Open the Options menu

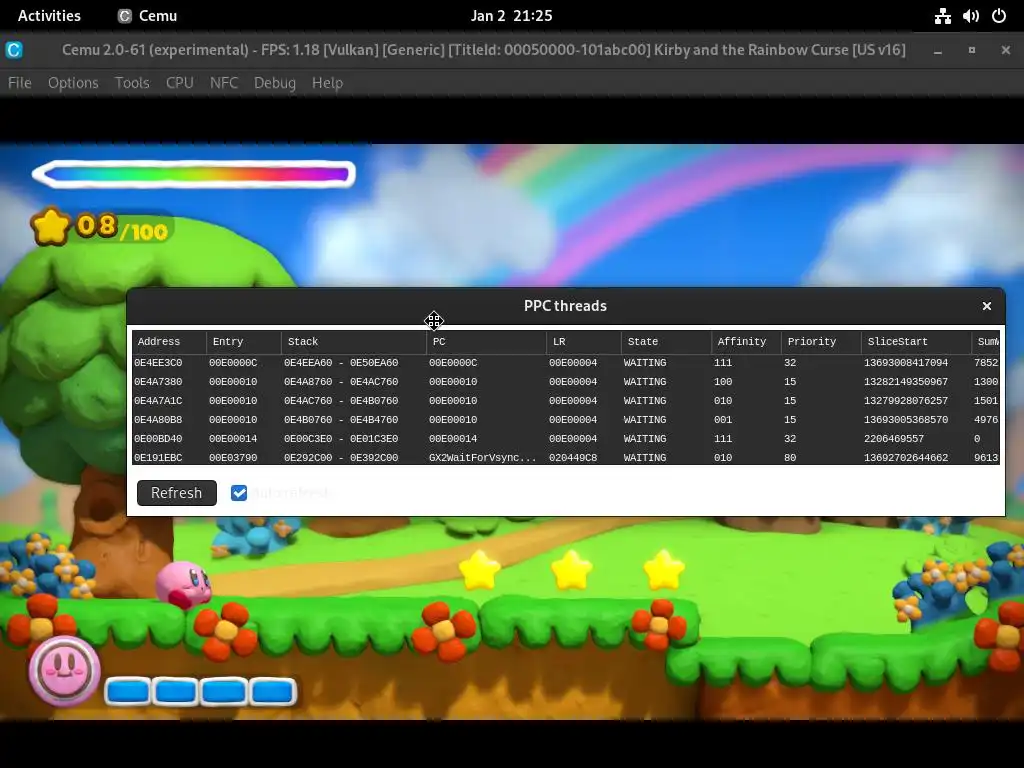coord(73,83)
